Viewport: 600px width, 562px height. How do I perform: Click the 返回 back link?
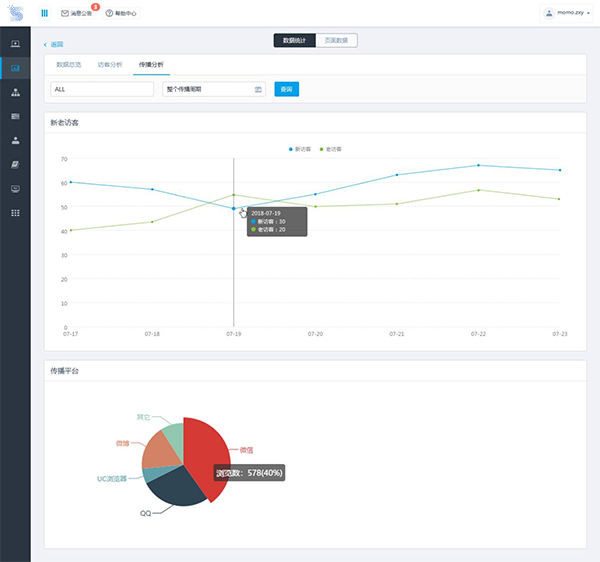(57, 45)
